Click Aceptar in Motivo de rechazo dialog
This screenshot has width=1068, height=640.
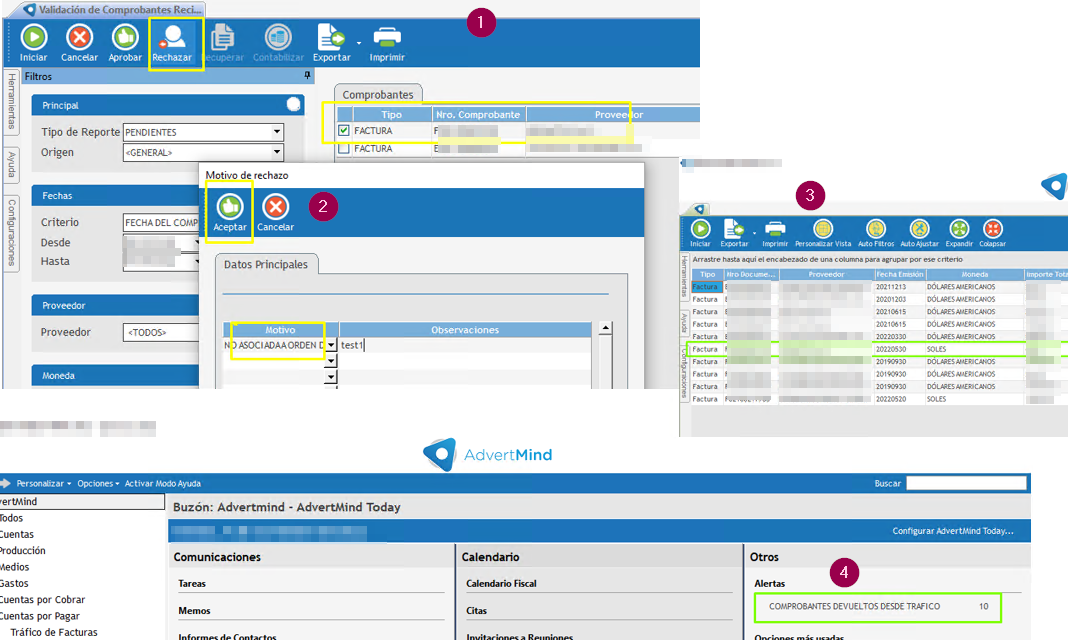tap(230, 212)
